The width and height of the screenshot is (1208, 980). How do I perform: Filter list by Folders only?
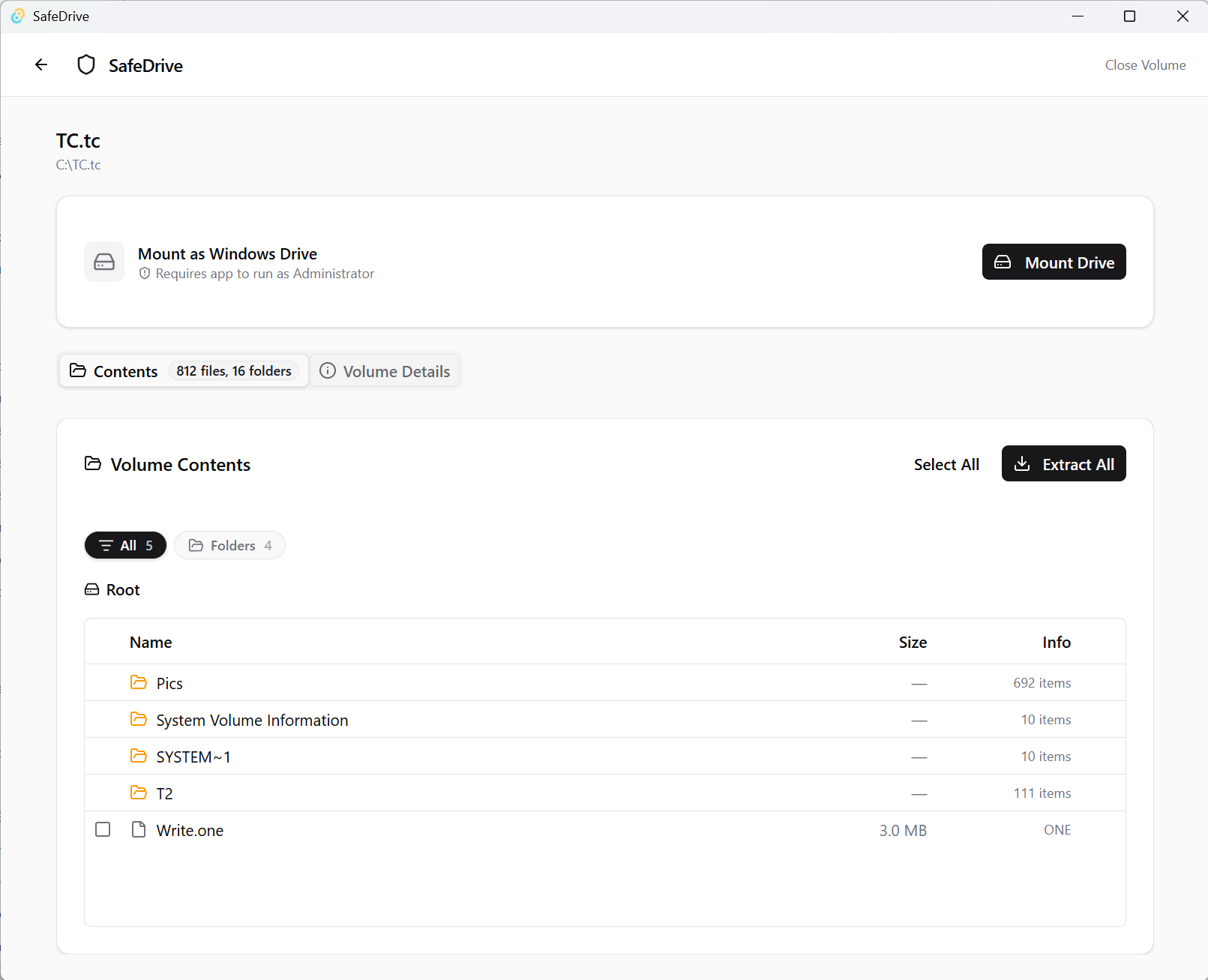pyautogui.click(x=229, y=545)
